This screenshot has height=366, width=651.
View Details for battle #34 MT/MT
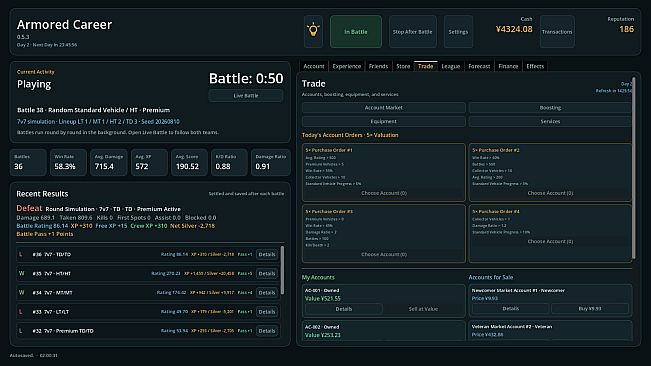point(267,293)
